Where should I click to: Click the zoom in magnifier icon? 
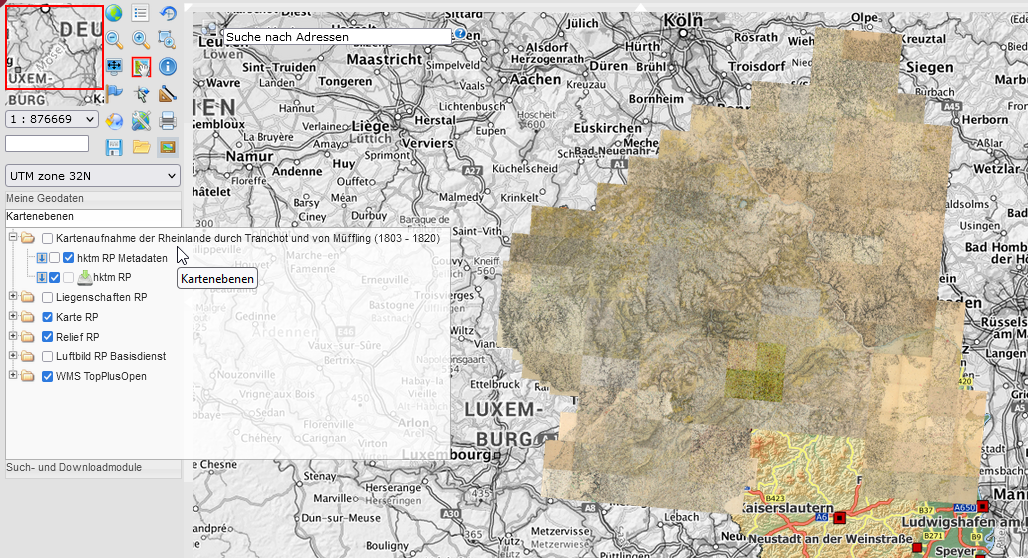[x=141, y=40]
